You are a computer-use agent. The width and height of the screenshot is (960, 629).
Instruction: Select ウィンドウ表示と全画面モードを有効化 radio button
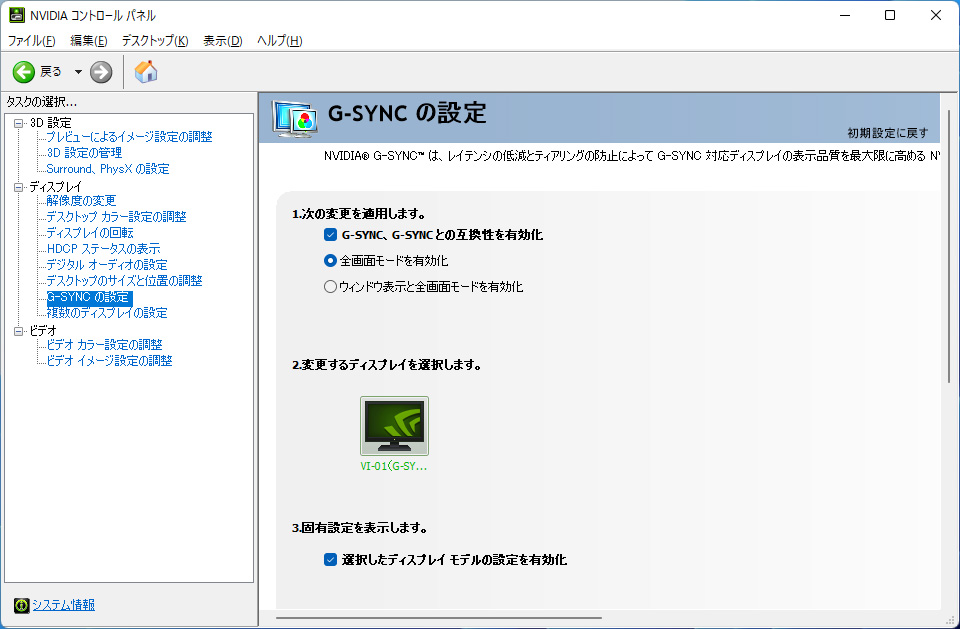pos(330,287)
